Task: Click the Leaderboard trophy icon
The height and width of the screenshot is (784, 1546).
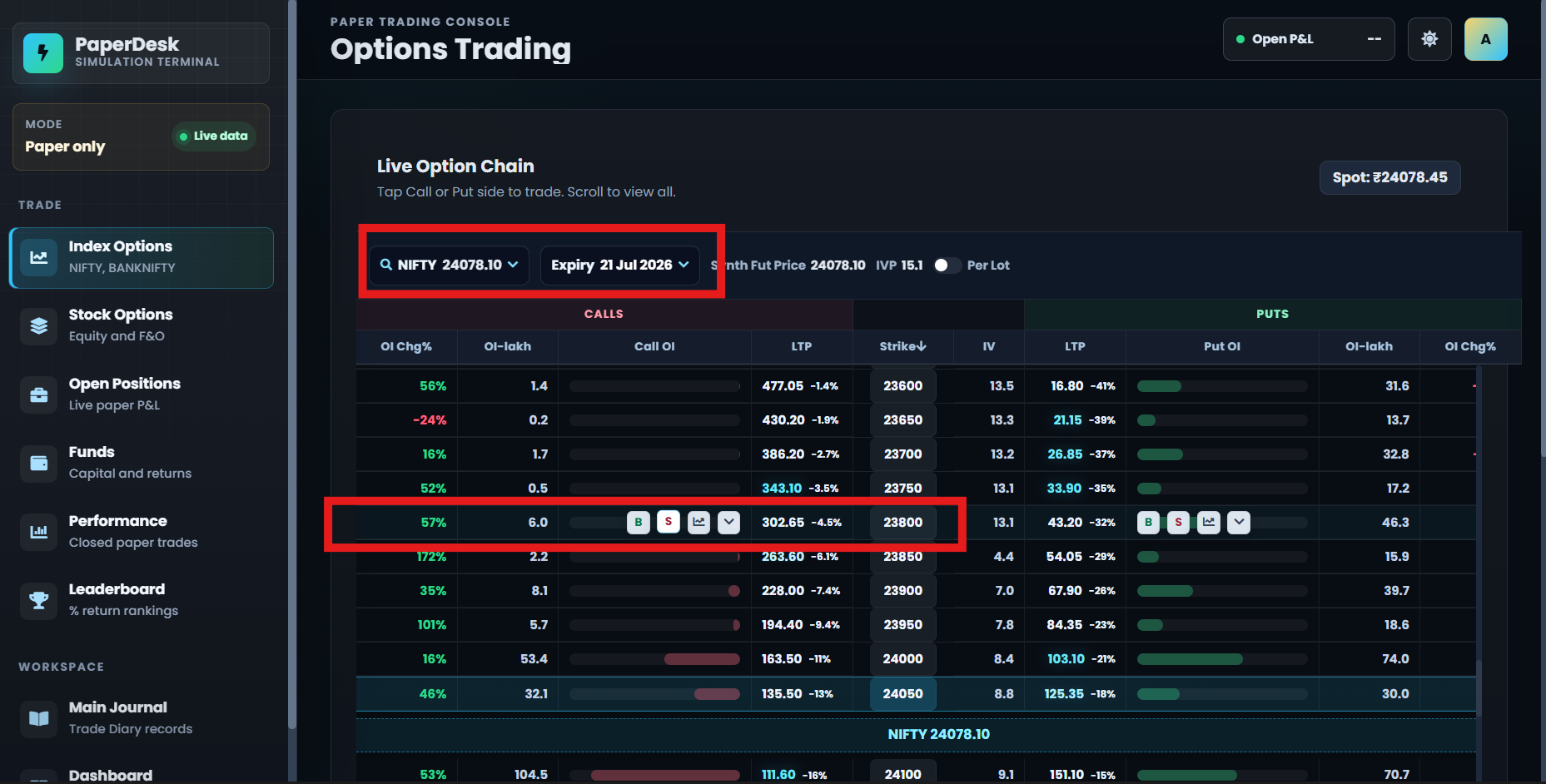Action: [39, 600]
